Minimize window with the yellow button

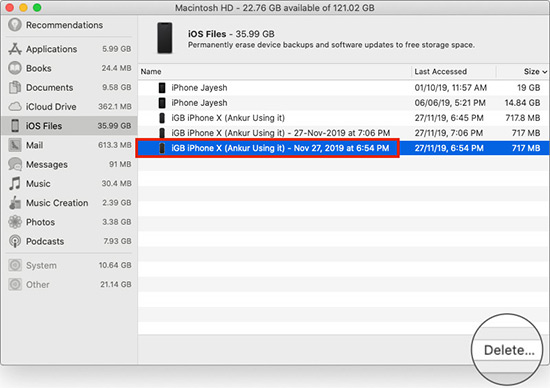tap(23, 7)
